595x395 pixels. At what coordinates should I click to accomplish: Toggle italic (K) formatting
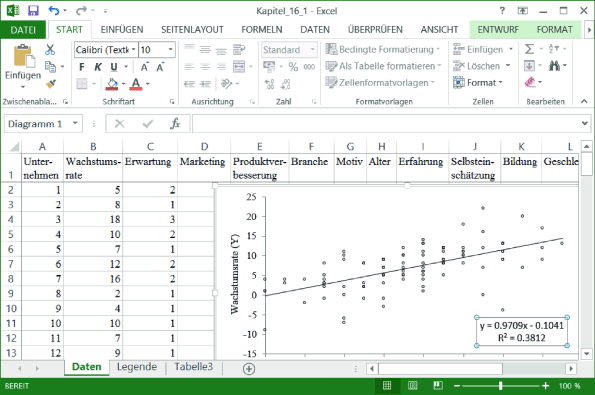[98, 67]
